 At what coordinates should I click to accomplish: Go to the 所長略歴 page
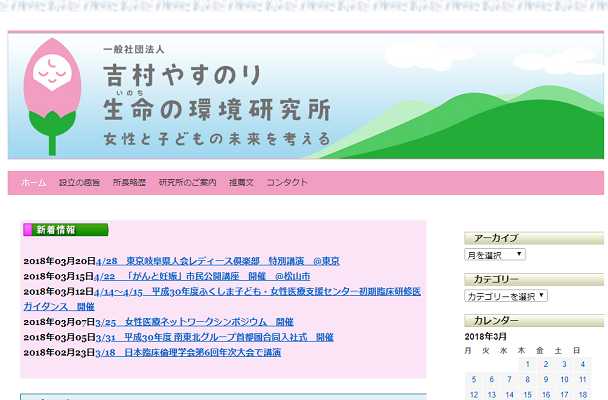(x=129, y=183)
